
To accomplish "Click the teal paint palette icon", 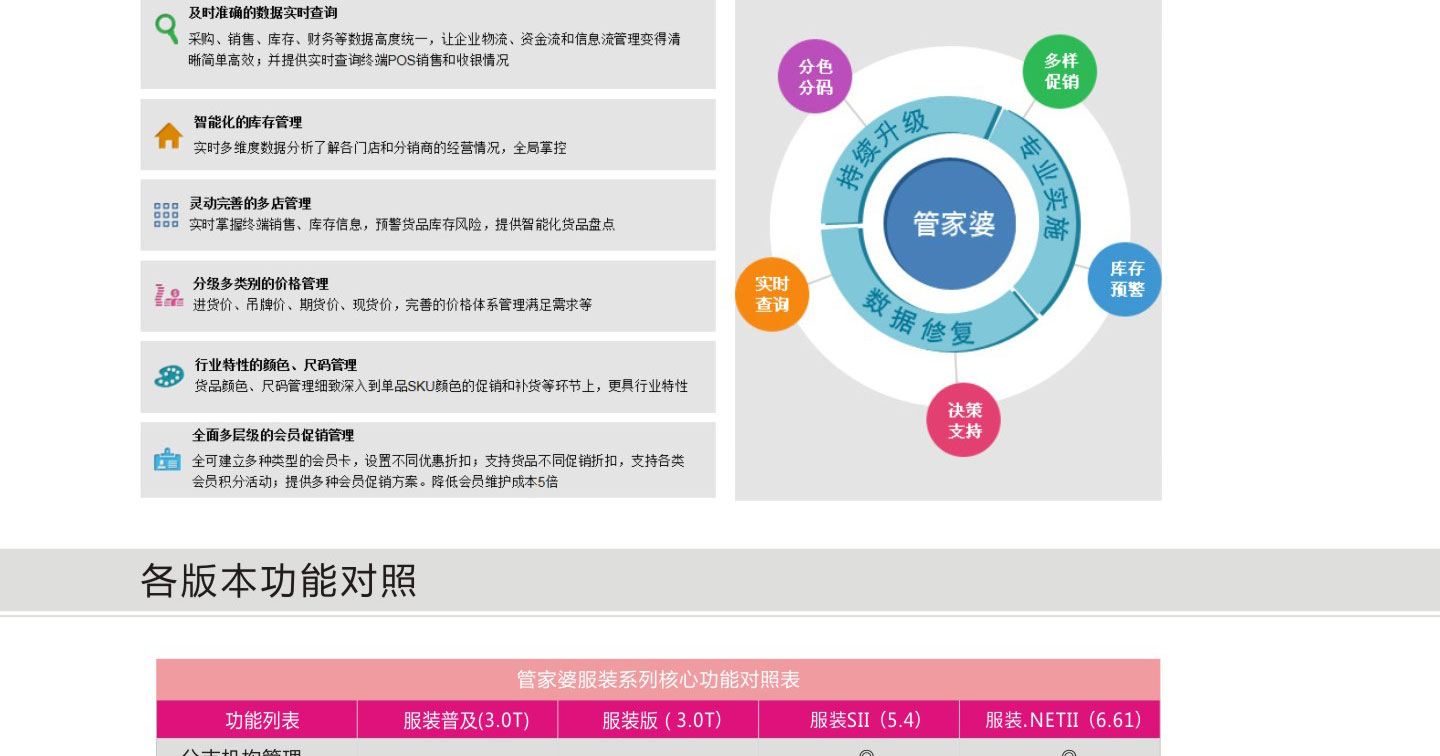I will (x=169, y=376).
